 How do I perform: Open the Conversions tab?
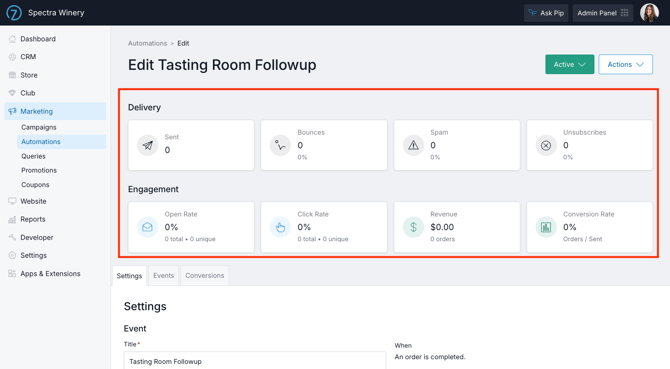[x=205, y=276]
